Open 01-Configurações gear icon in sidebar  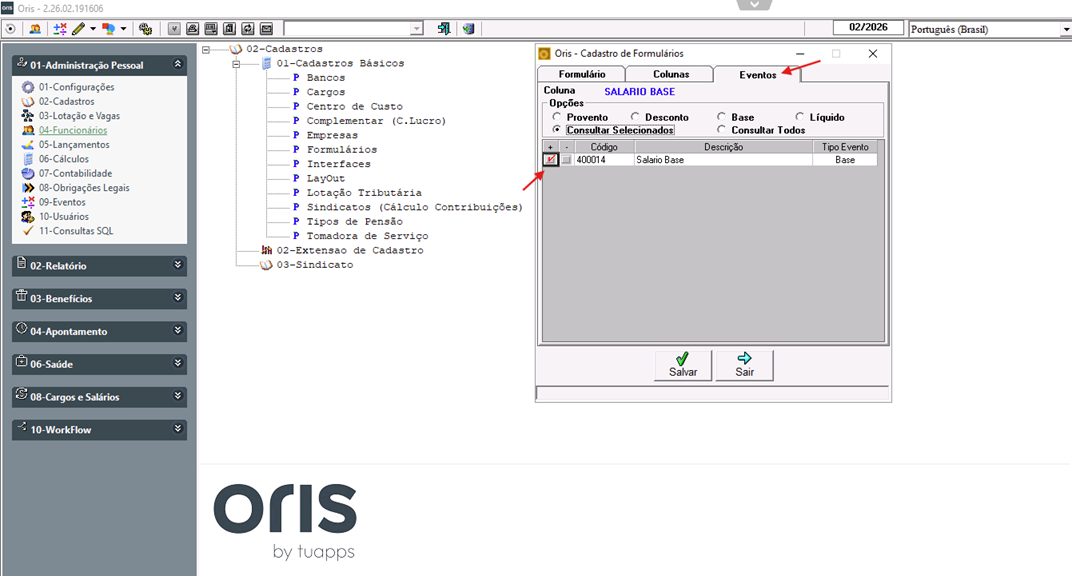(28, 87)
